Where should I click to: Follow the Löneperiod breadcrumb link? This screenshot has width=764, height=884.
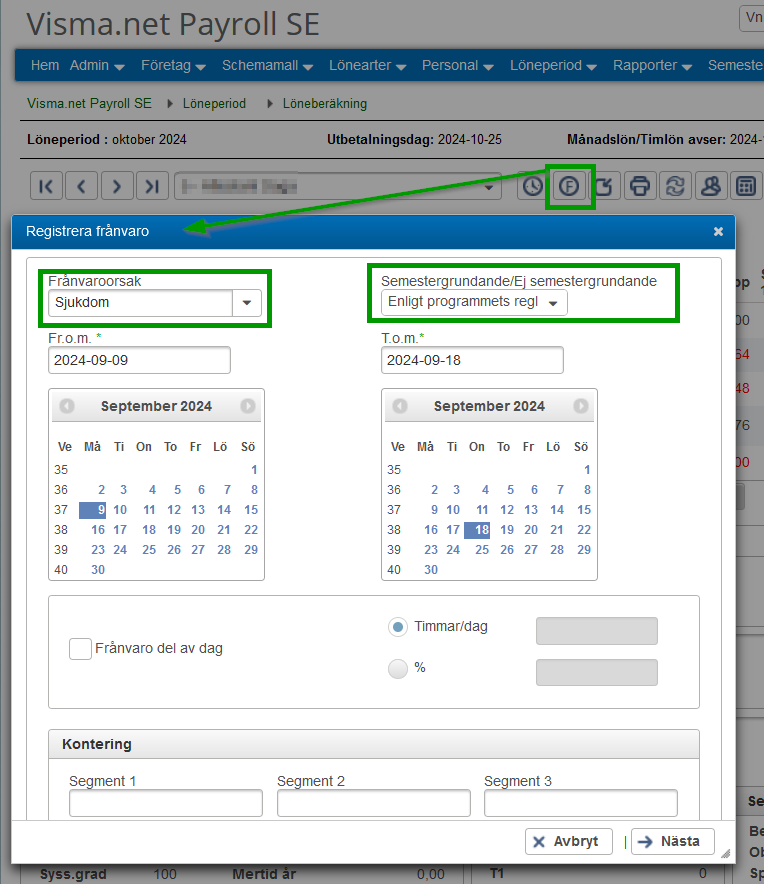[x=214, y=104]
